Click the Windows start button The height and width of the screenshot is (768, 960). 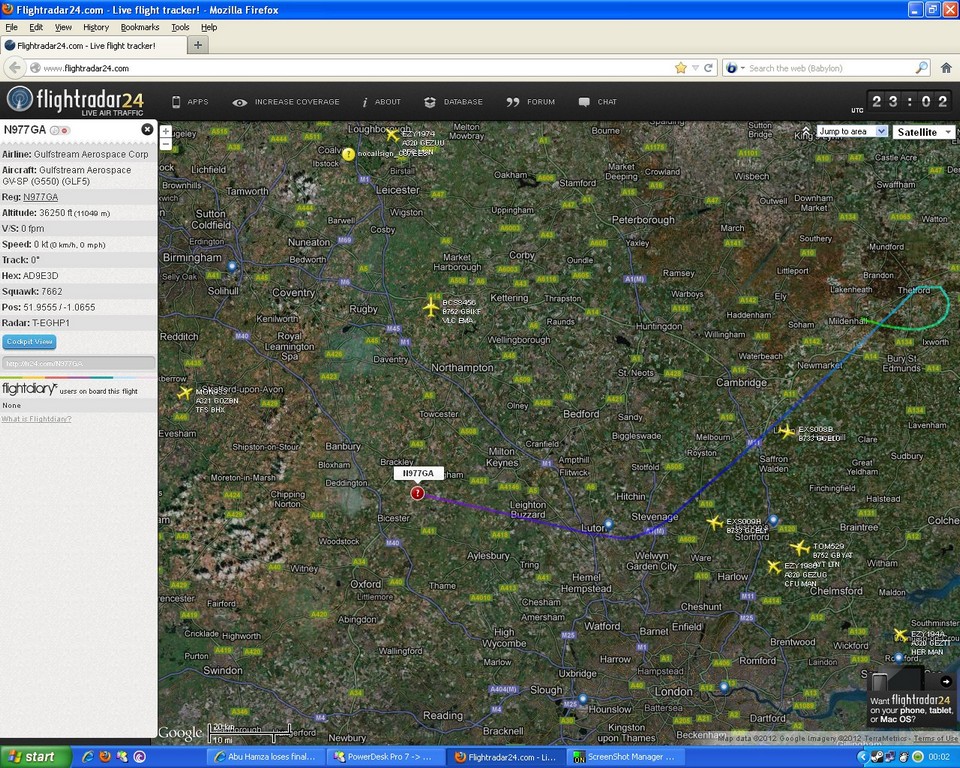click(x=30, y=757)
